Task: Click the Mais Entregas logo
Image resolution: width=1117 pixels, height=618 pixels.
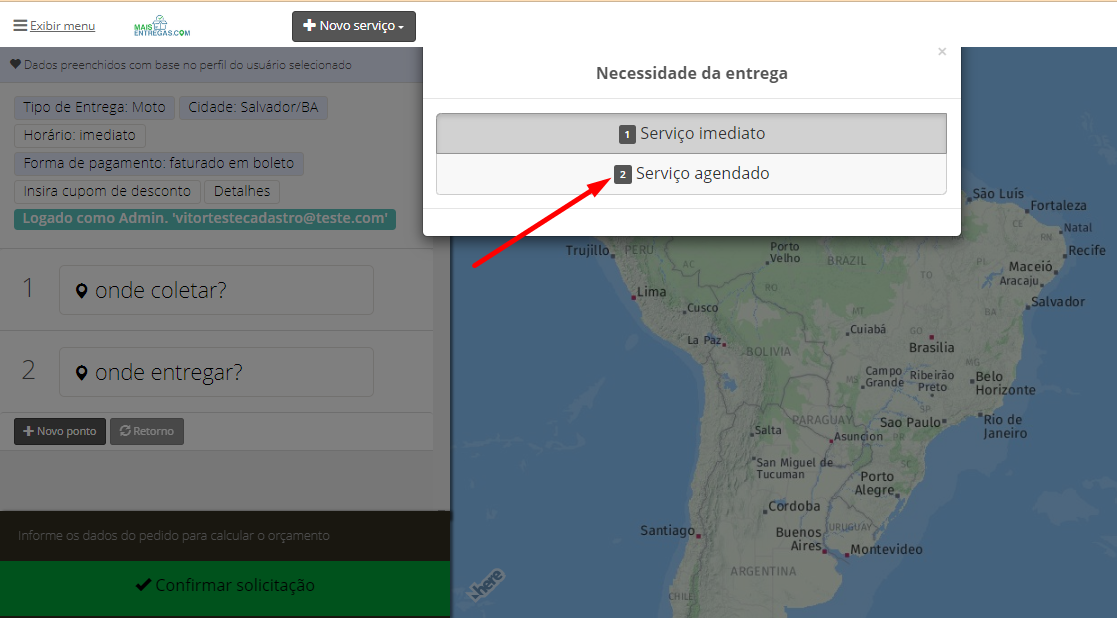Action: [162, 26]
